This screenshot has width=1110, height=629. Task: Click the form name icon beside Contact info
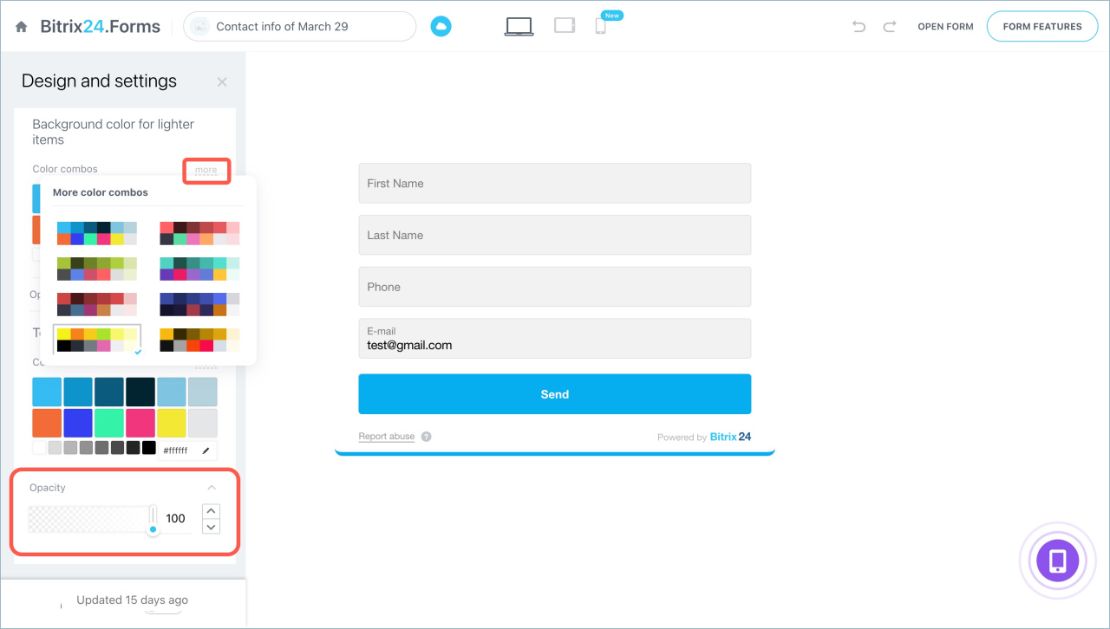tap(200, 27)
